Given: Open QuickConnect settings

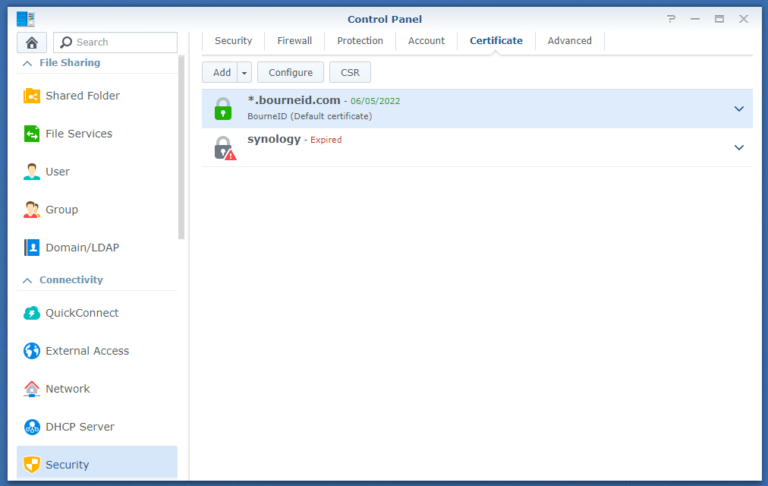Looking at the screenshot, I should pos(81,313).
